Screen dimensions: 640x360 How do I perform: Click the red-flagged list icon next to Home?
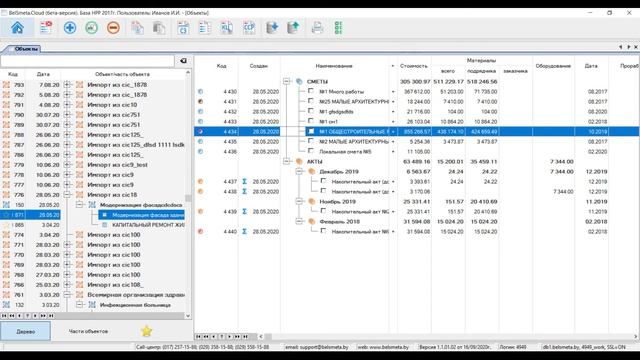(x=46, y=28)
